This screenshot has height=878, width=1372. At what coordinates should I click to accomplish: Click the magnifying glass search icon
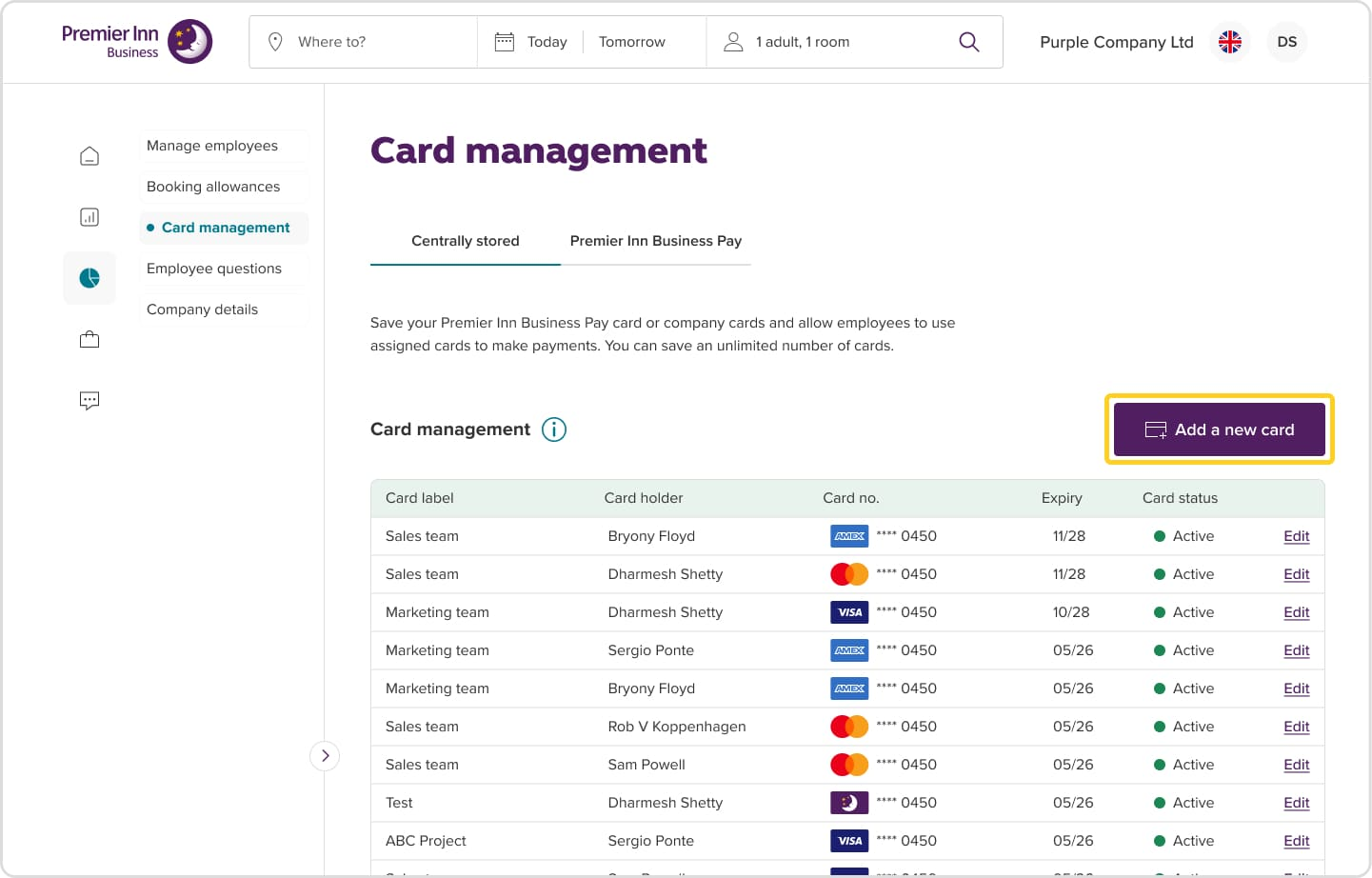[969, 42]
